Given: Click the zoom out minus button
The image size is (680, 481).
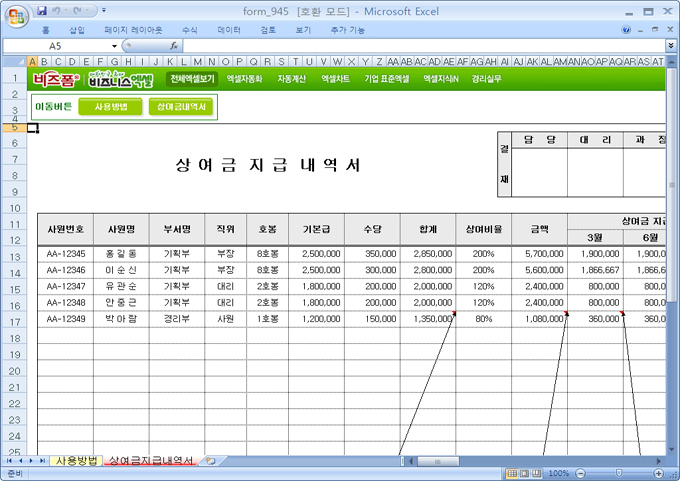Looking at the screenshot, I should tap(578, 472).
